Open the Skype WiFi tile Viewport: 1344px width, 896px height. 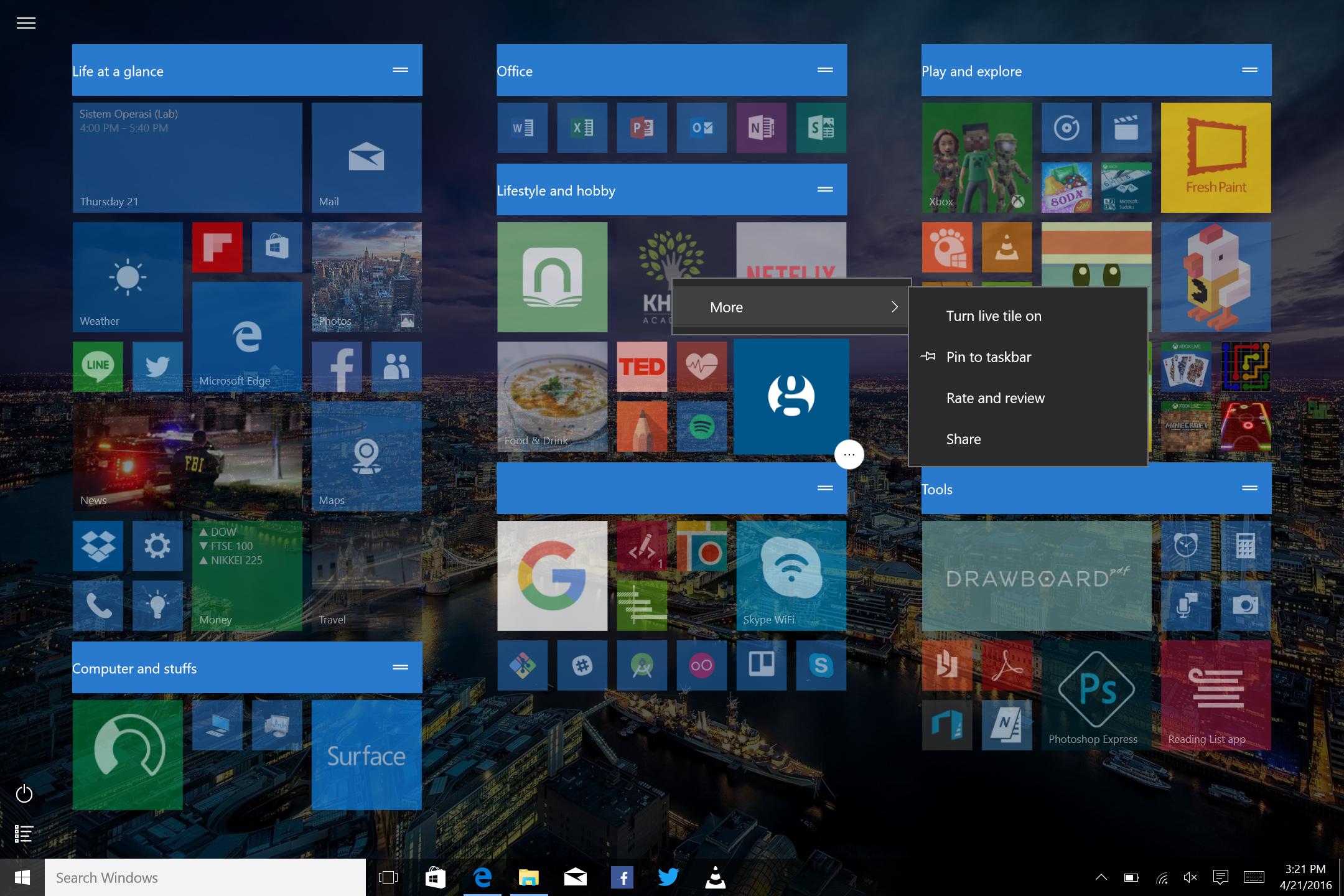tap(791, 576)
